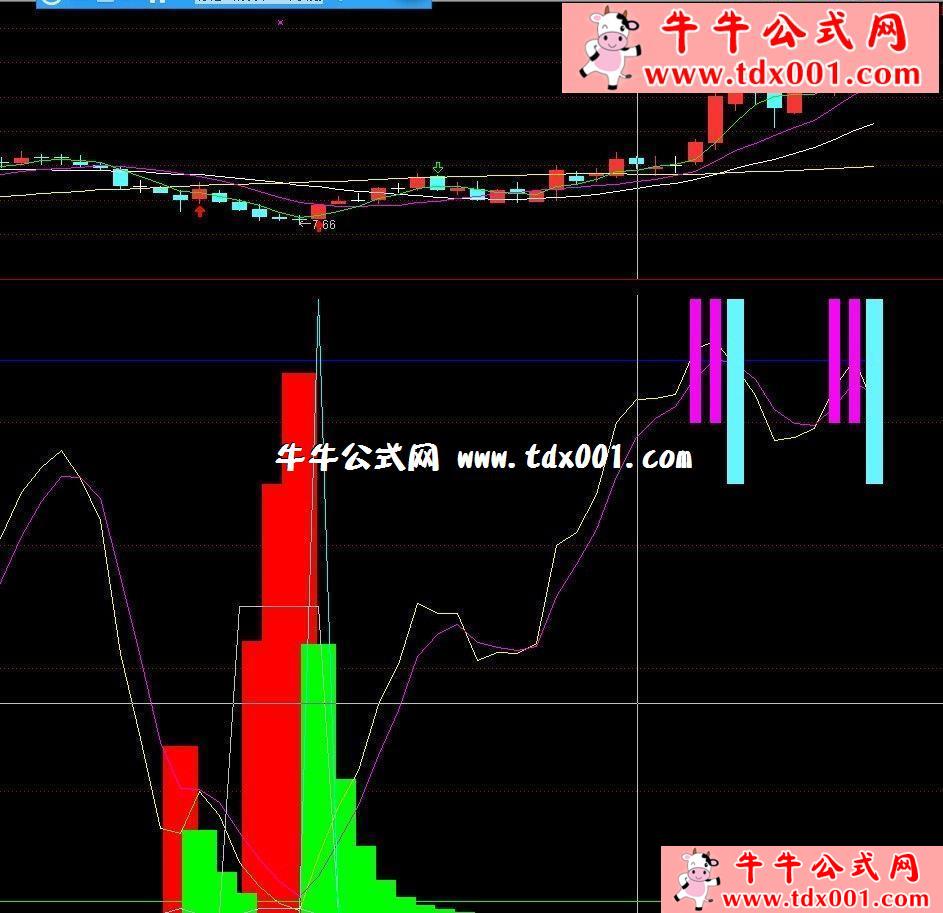943x913 pixels.
Task: Select the tallest red histogram bar
Action: pos(298,500)
